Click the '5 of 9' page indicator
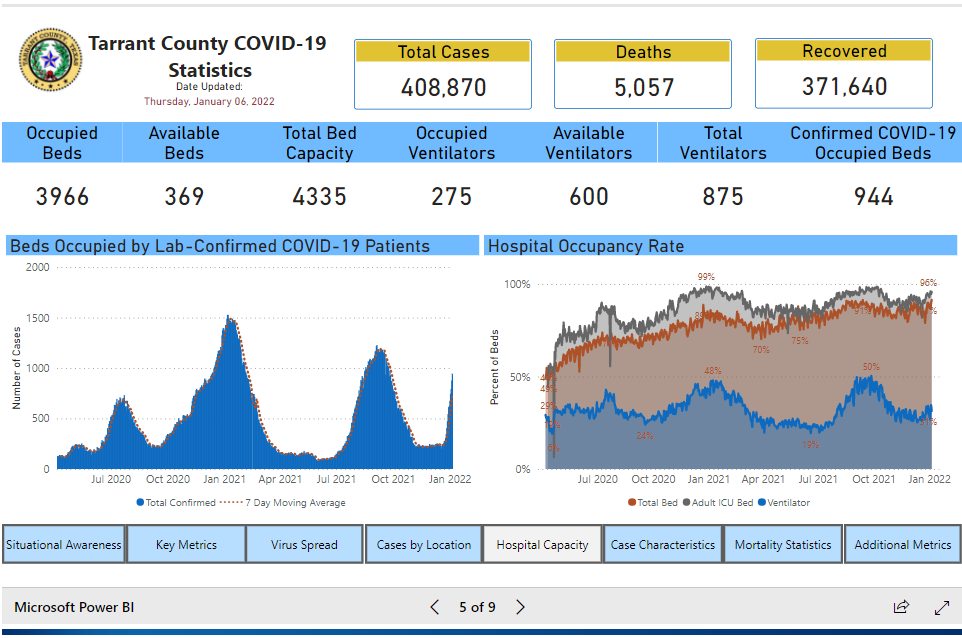The width and height of the screenshot is (962, 638). click(x=477, y=607)
